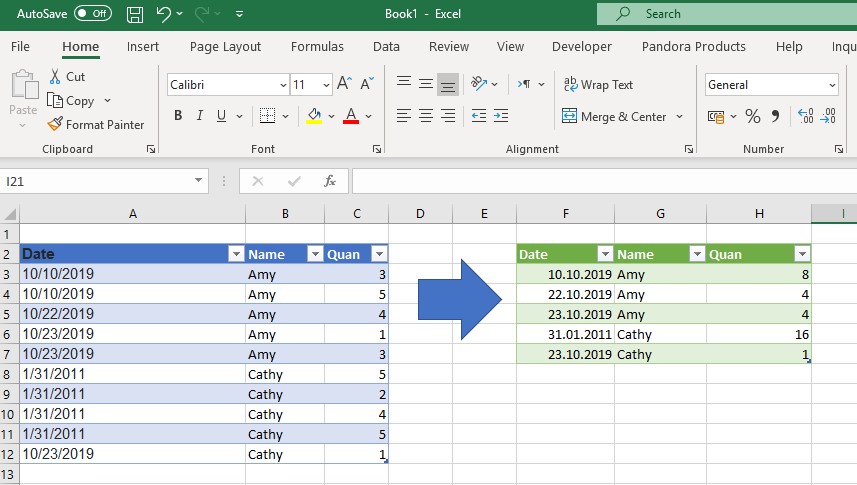The image size is (857, 485).
Task: Switch to the Pandora Products tab
Action: [x=694, y=46]
